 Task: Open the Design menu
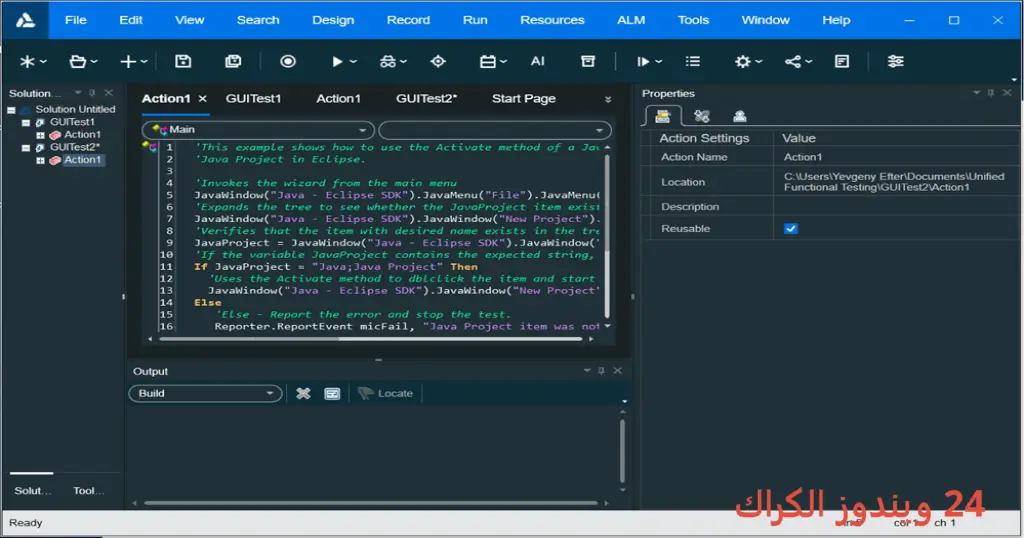pyautogui.click(x=333, y=20)
